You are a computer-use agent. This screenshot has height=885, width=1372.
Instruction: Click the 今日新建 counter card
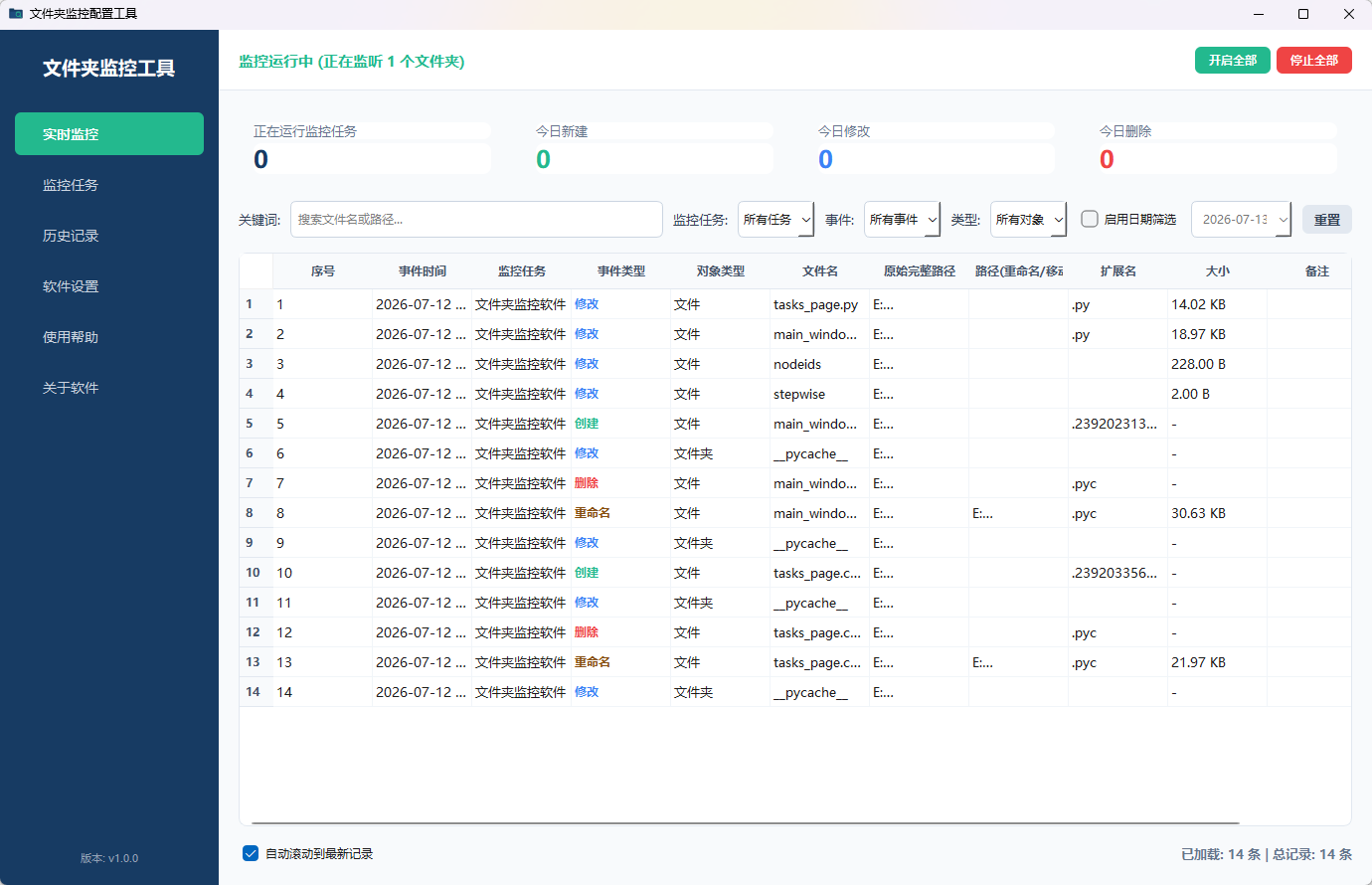pyautogui.click(x=654, y=149)
